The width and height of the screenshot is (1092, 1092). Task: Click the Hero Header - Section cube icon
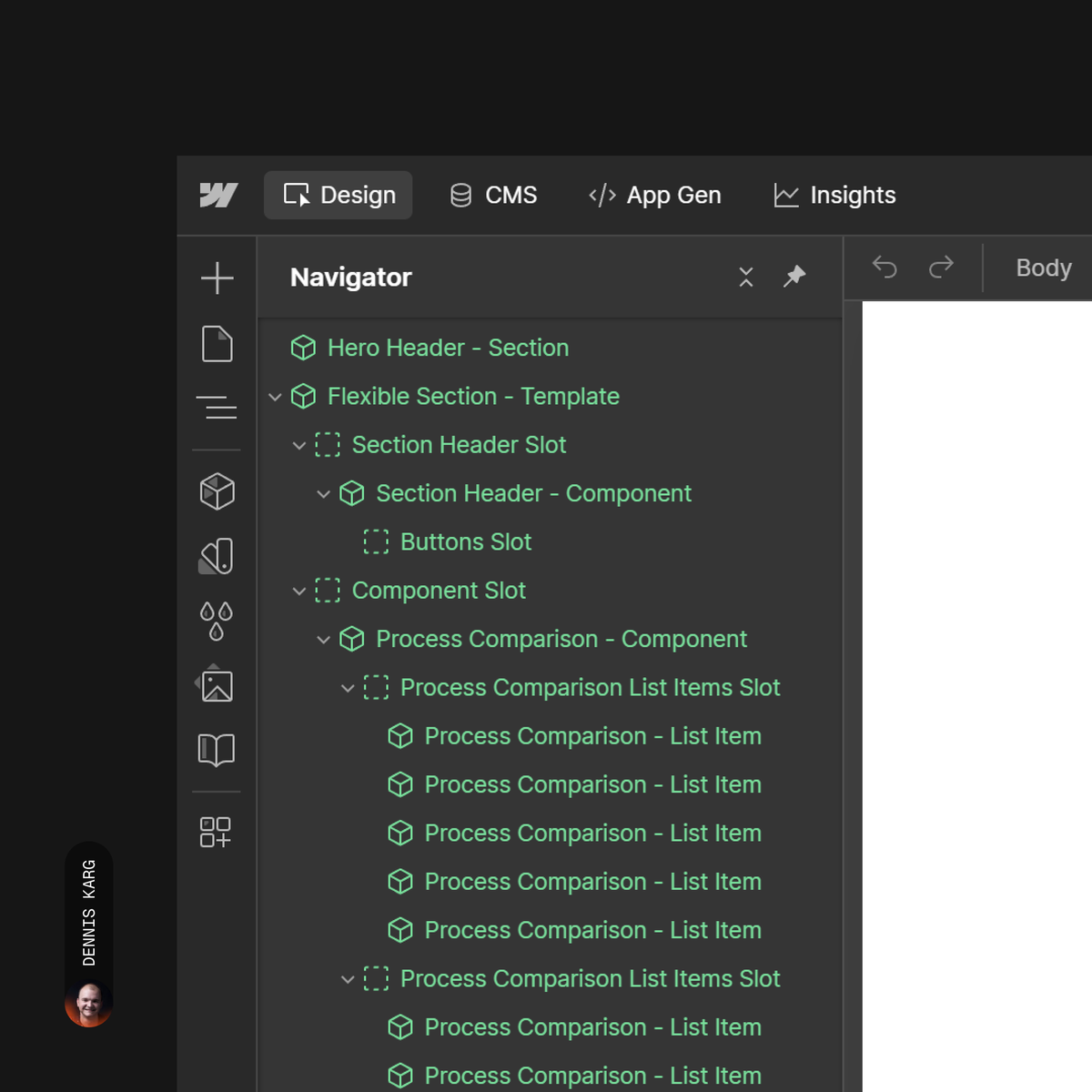click(x=303, y=348)
